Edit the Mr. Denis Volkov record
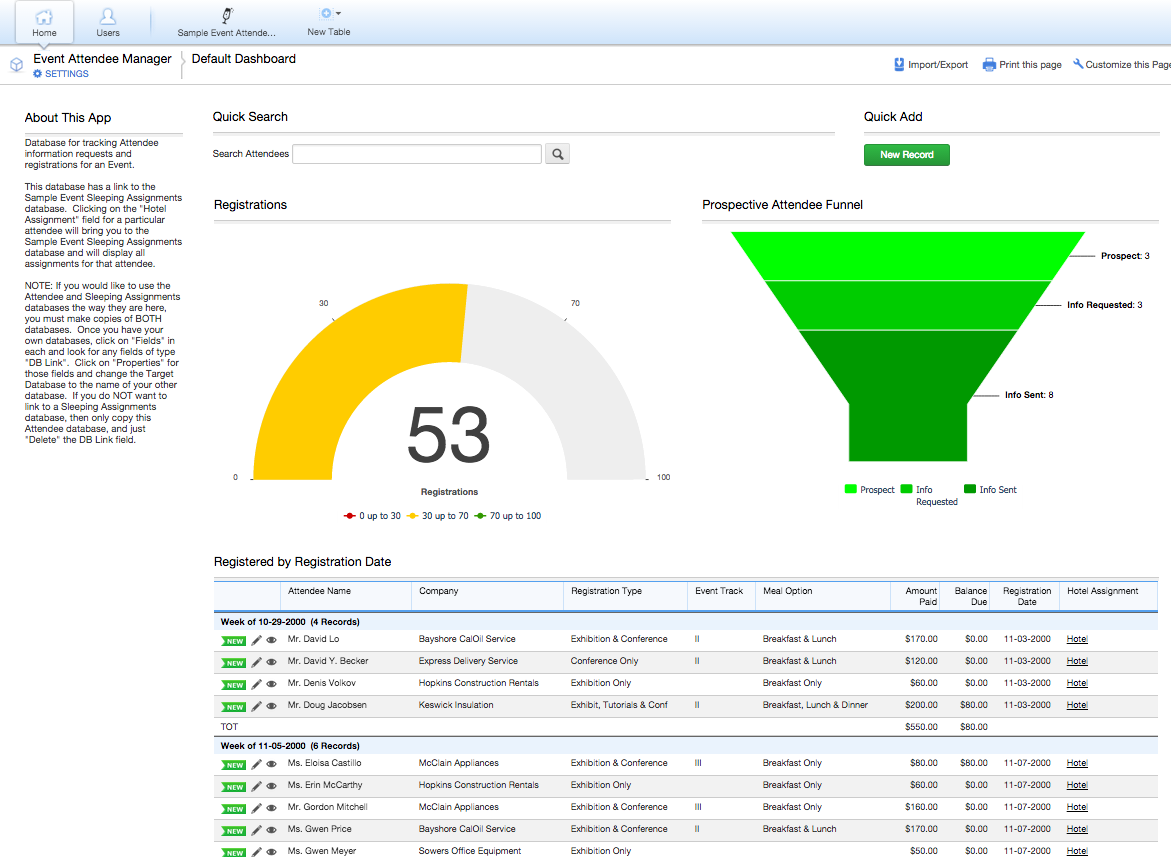1171x857 pixels. pyautogui.click(x=256, y=684)
